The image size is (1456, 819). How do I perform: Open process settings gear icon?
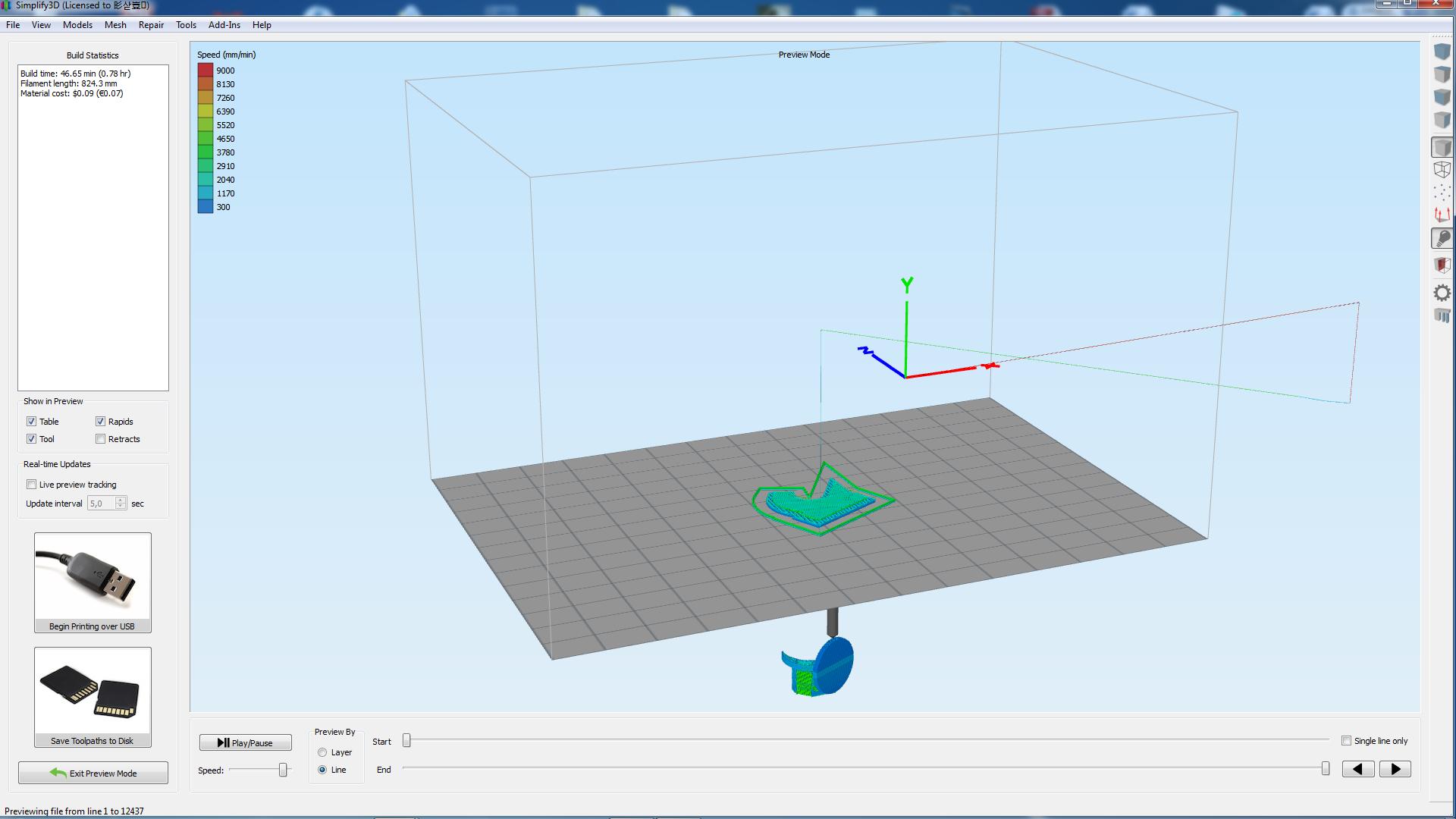coord(1442,293)
